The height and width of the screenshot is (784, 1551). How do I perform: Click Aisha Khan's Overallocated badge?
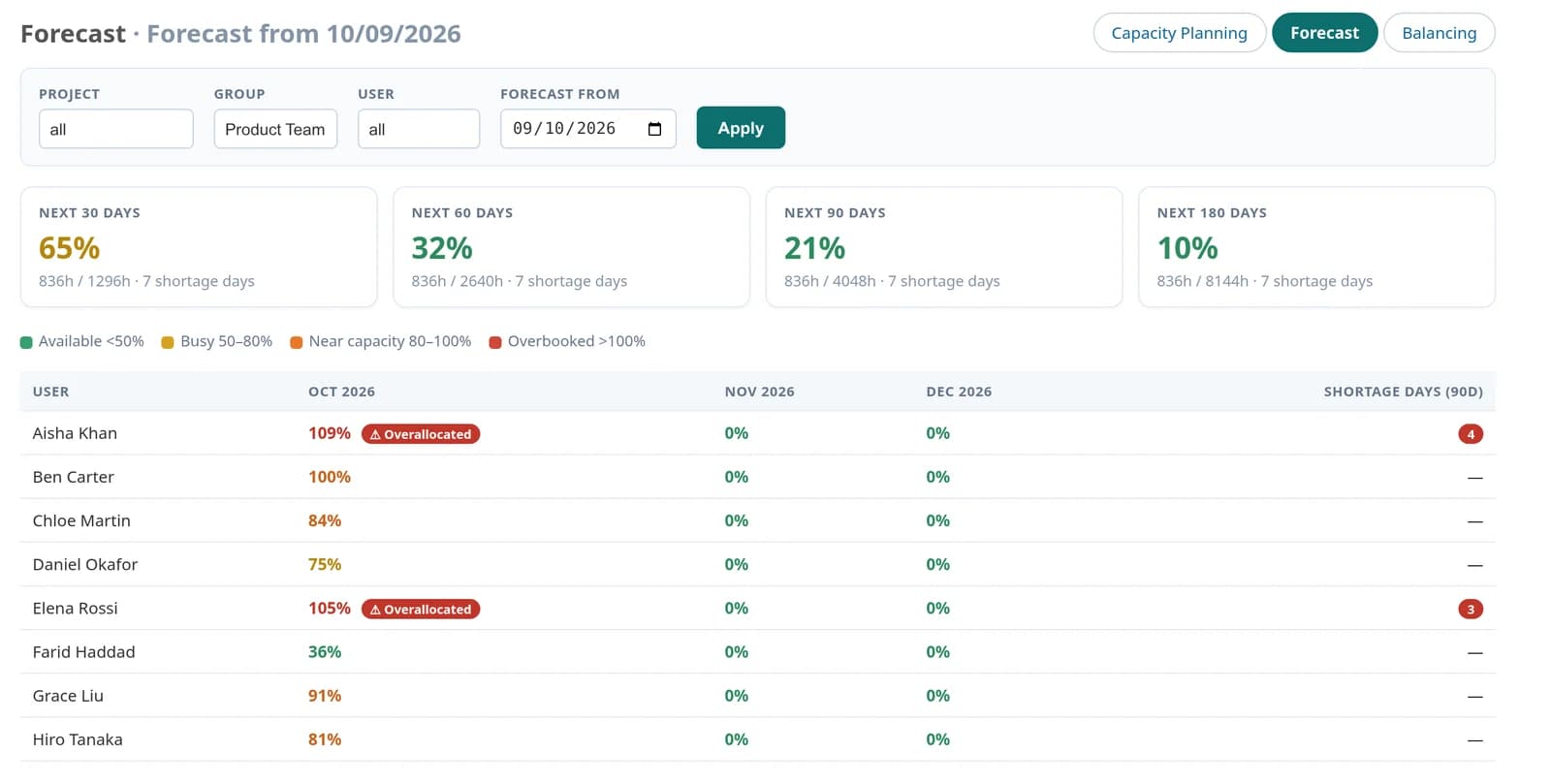(x=421, y=434)
